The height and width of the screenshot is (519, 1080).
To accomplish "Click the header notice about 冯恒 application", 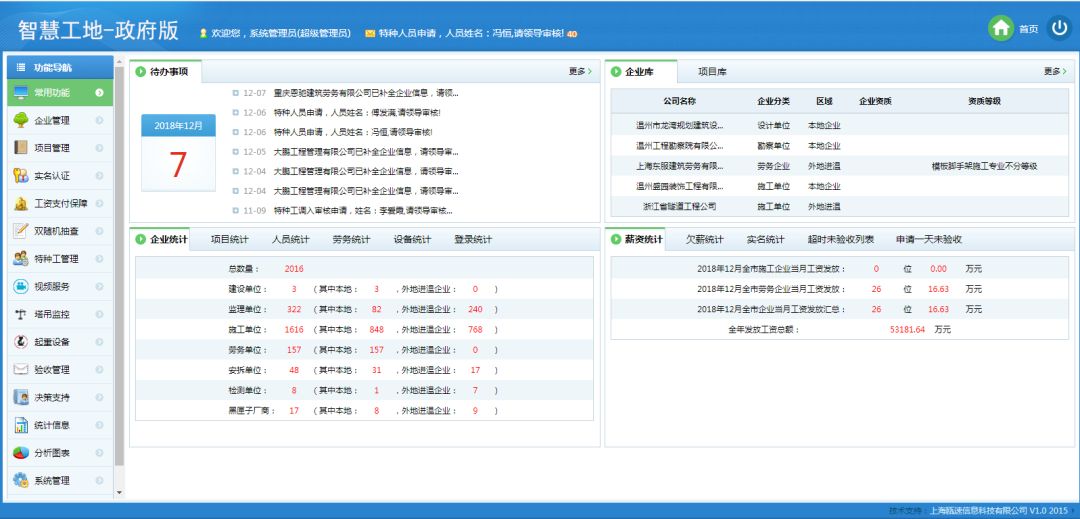I will point(470,33).
